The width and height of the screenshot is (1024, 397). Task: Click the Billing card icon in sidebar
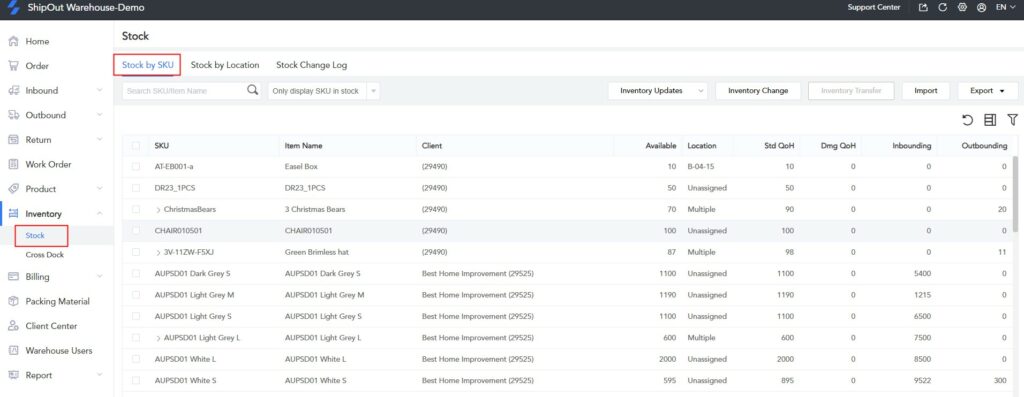(x=13, y=277)
